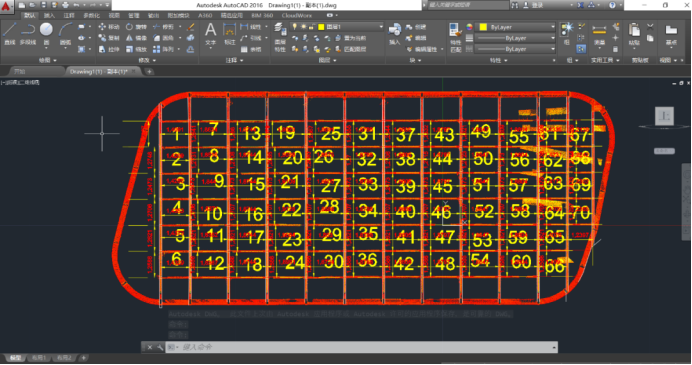Click the new drawing tab plus button
This screenshot has width=692, height=365.
[x=150, y=71]
